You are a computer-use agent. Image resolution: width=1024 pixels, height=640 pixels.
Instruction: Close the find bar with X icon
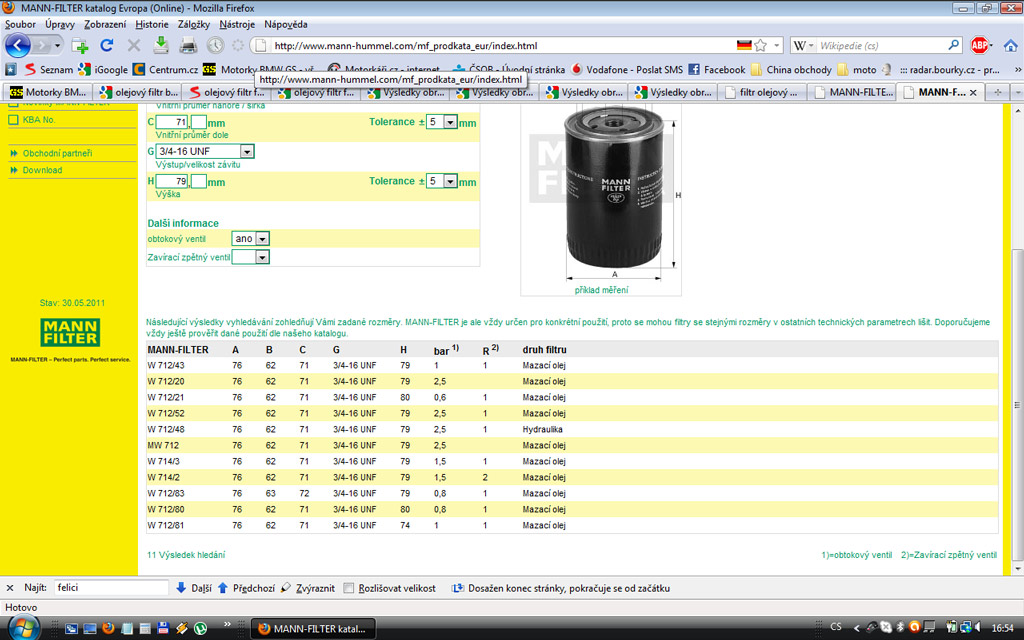[10, 588]
